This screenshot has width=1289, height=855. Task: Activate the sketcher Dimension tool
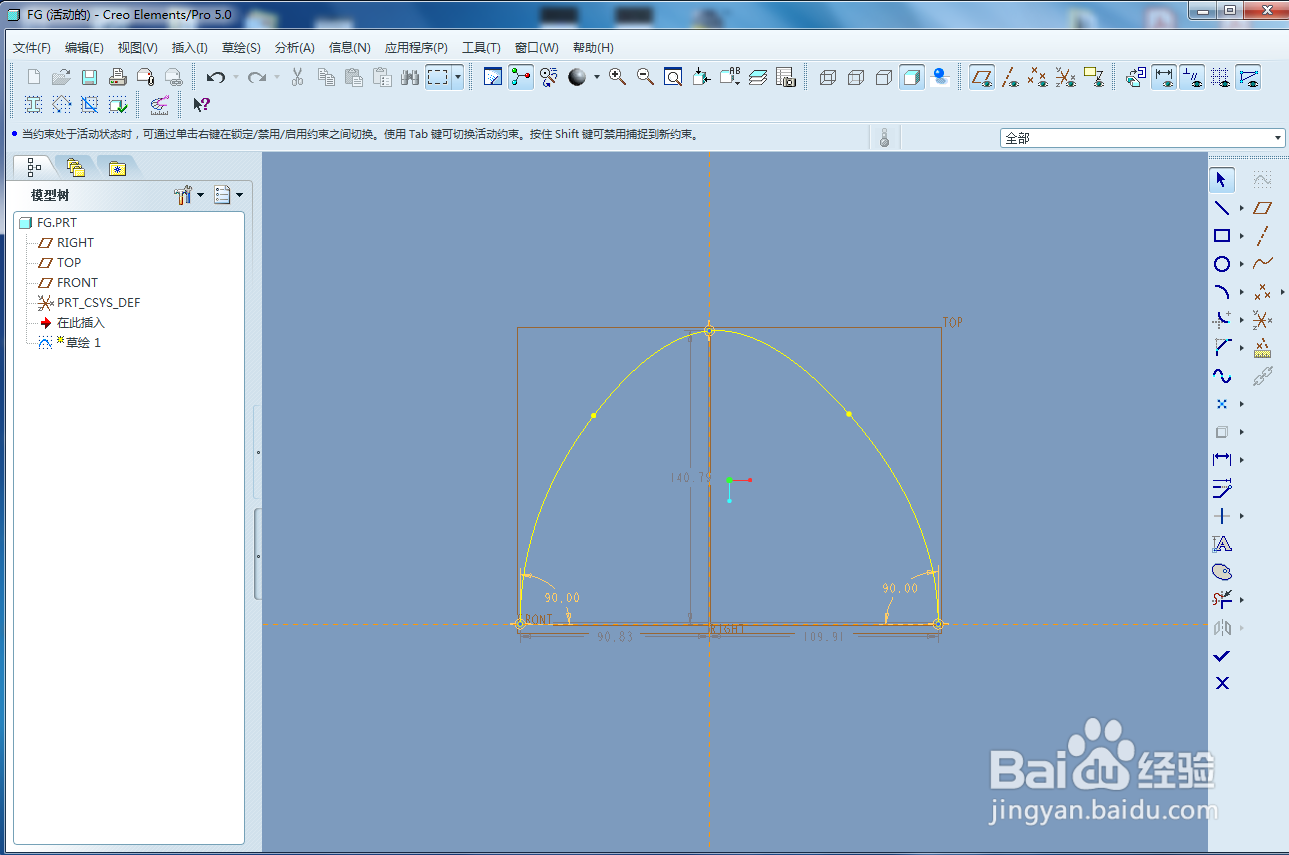(x=1221, y=460)
